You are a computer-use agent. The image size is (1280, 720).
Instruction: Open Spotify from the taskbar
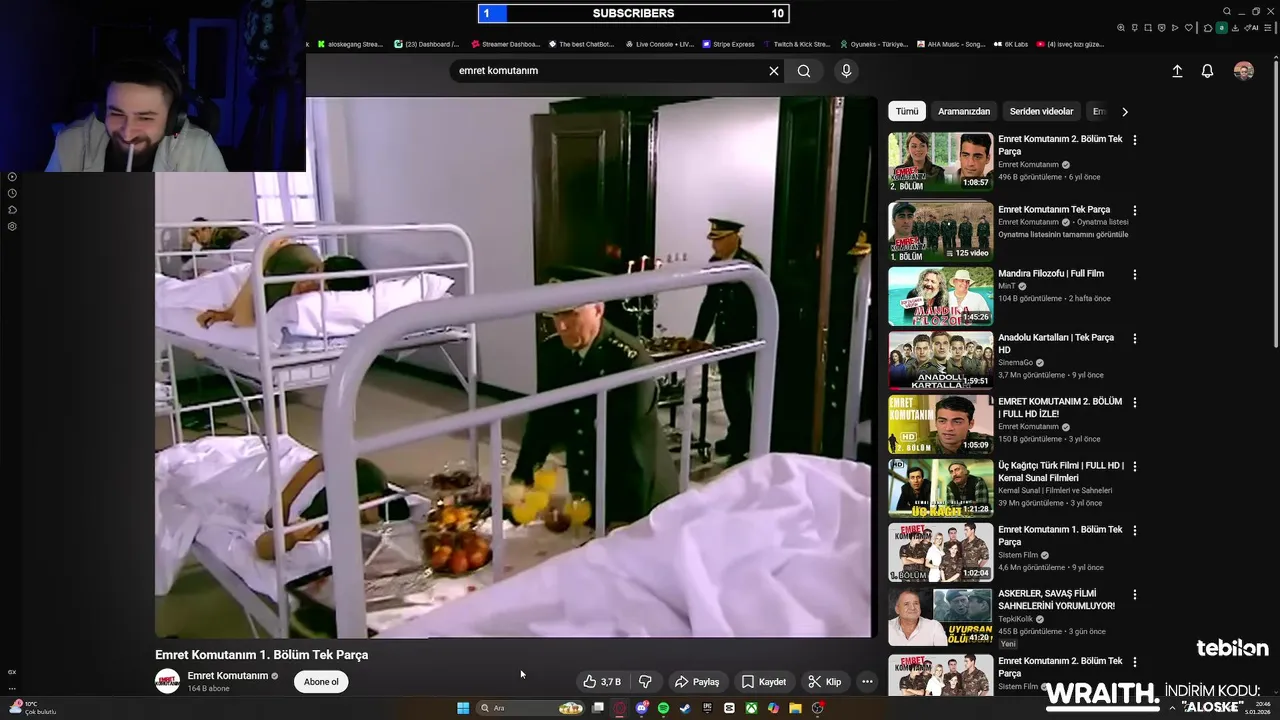click(663, 708)
